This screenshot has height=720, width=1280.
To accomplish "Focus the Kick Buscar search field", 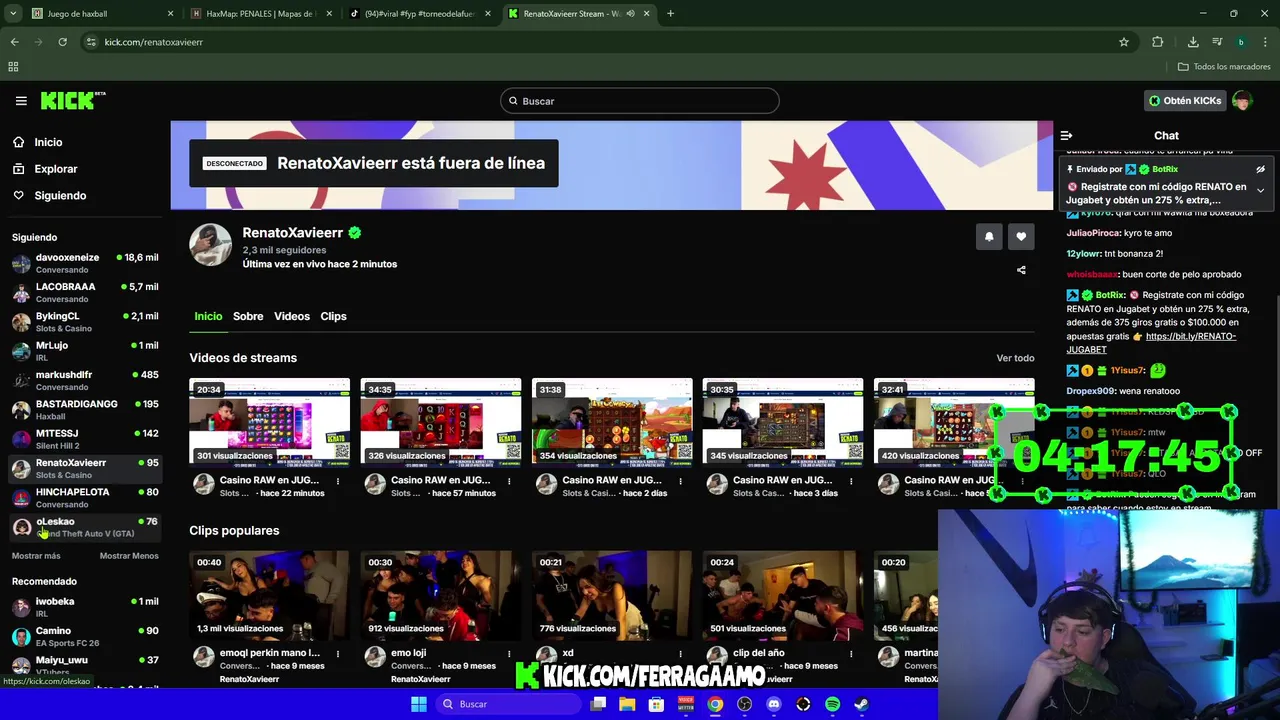I will pyautogui.click(x=640, y=101).
